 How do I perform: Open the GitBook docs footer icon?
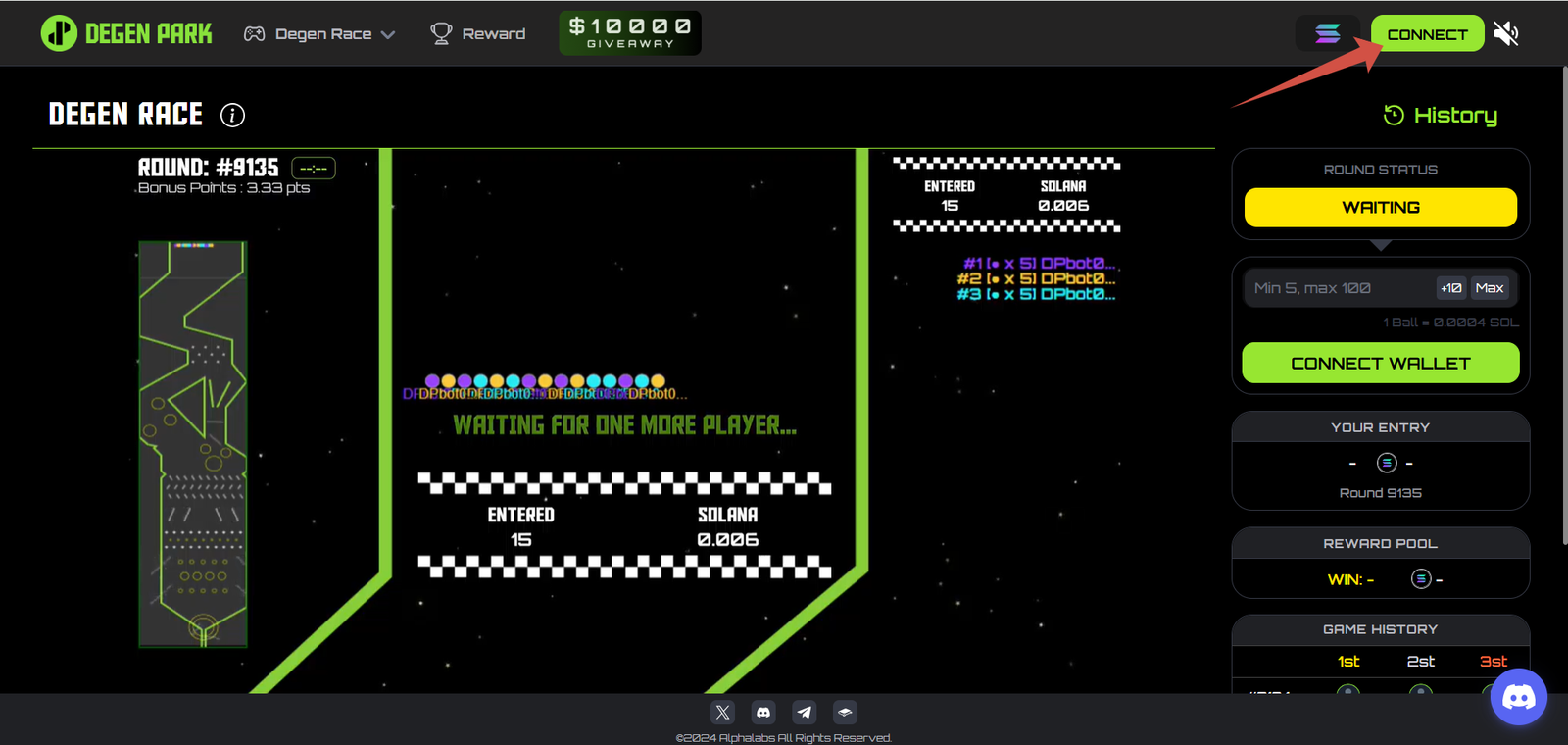click(x=845, y=713)
